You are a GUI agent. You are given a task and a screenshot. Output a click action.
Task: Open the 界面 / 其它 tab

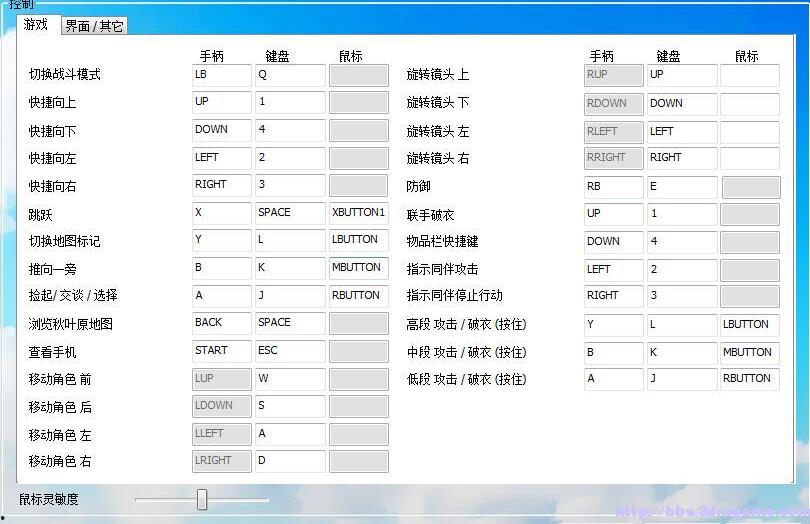(94, 26)
